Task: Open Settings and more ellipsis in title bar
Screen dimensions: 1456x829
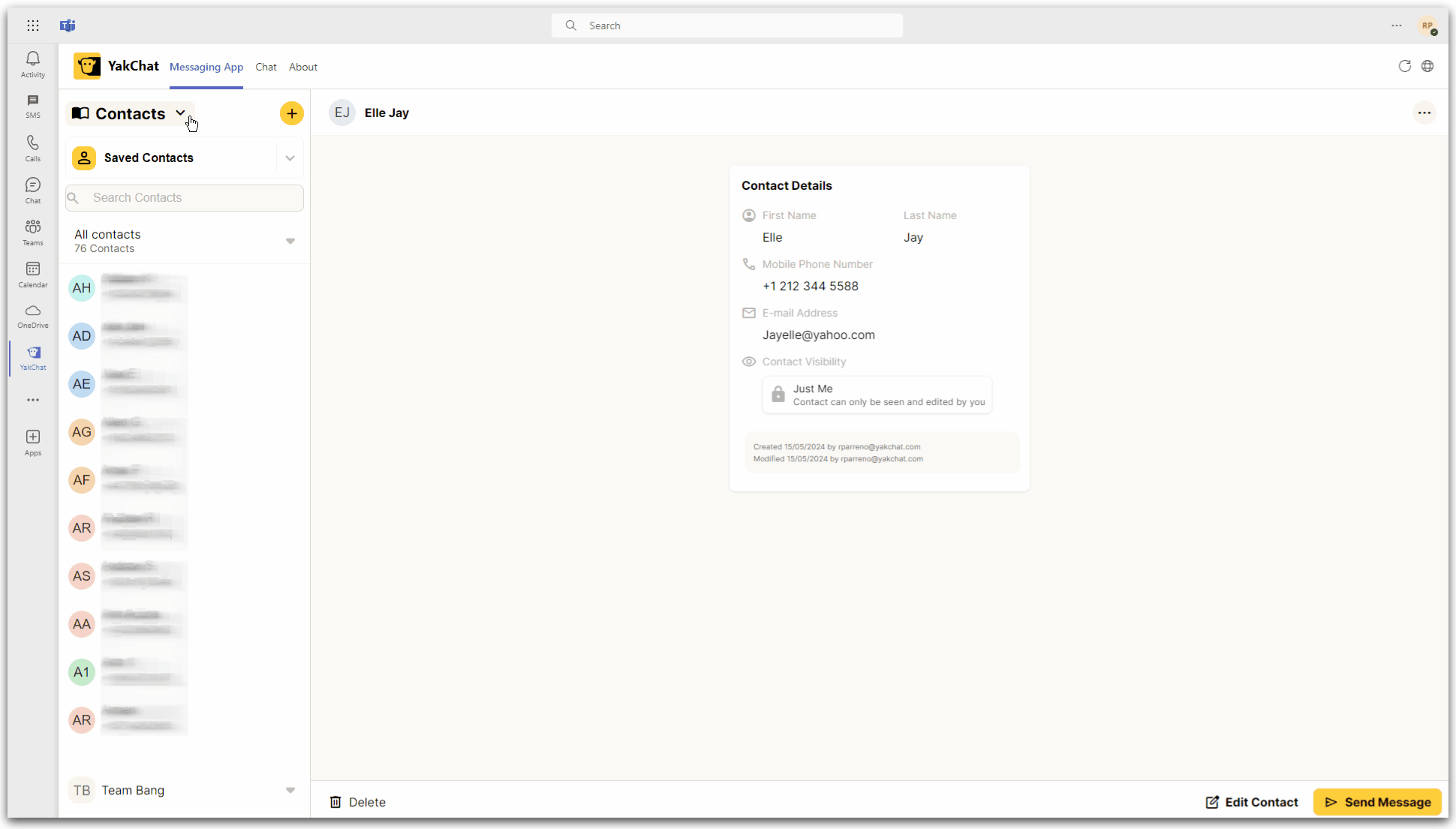Action: 1396,26
